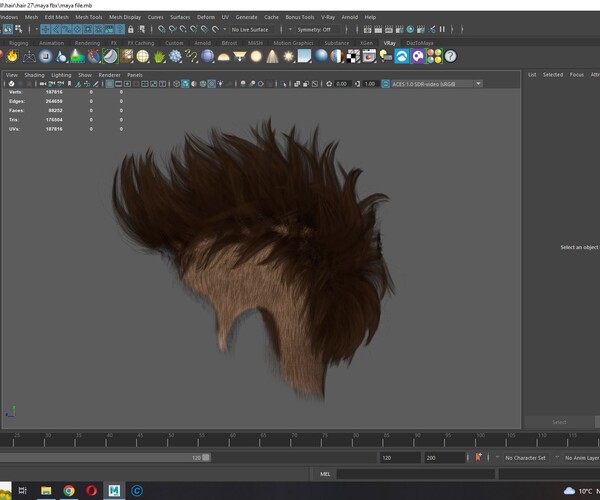This screenshot has height=500, width=600.
Task: Click the viewport gamma value 1.00 field
Action: pos(370,84)
